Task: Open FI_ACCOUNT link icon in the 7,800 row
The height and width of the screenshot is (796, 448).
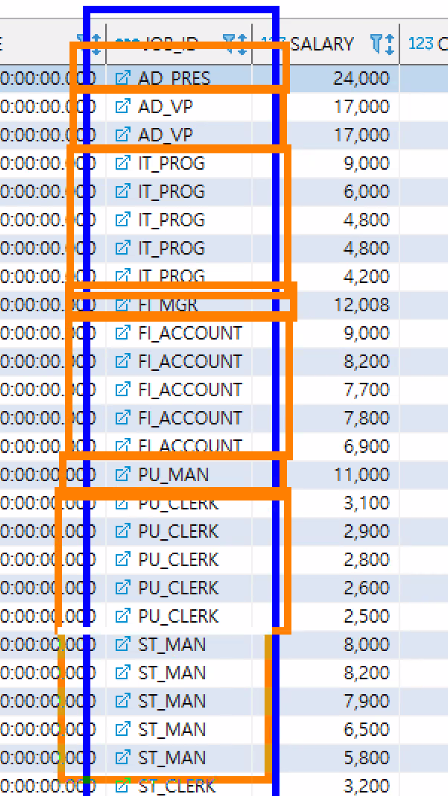Action: (122, 418)
